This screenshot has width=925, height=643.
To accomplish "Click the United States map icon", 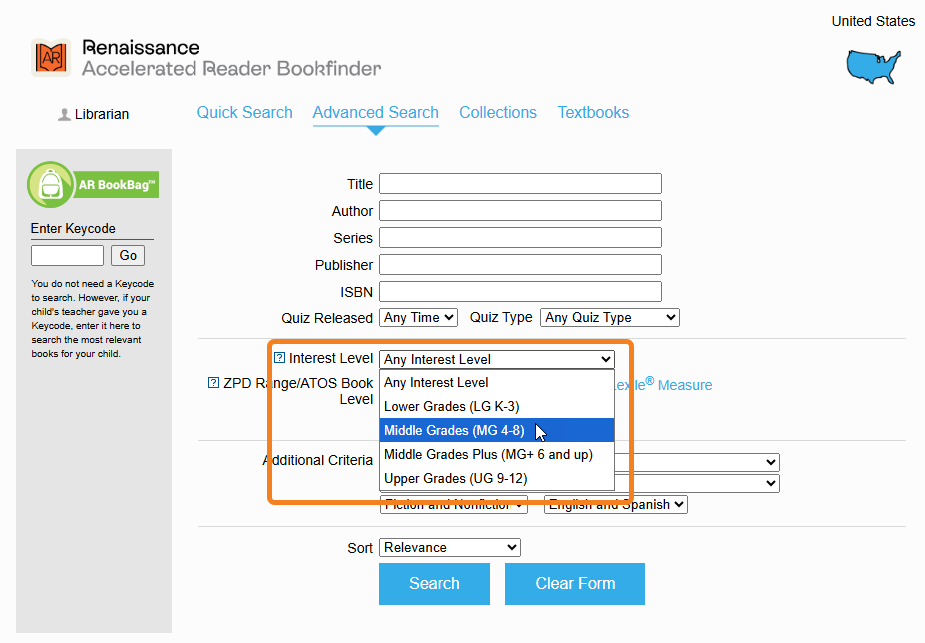I will tap(873, 66).
